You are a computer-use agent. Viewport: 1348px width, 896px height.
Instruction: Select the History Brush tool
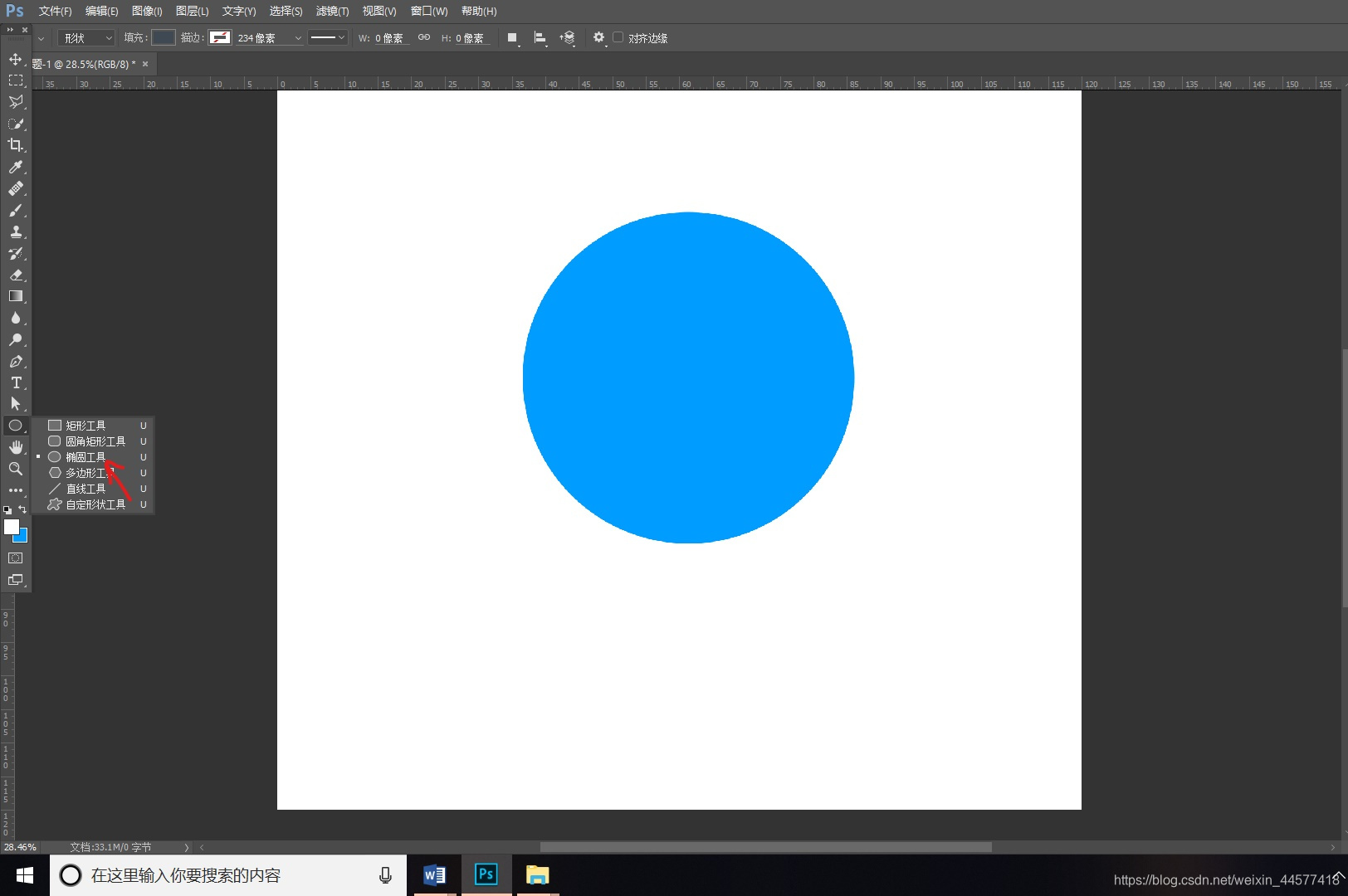[x=16, y=253]
